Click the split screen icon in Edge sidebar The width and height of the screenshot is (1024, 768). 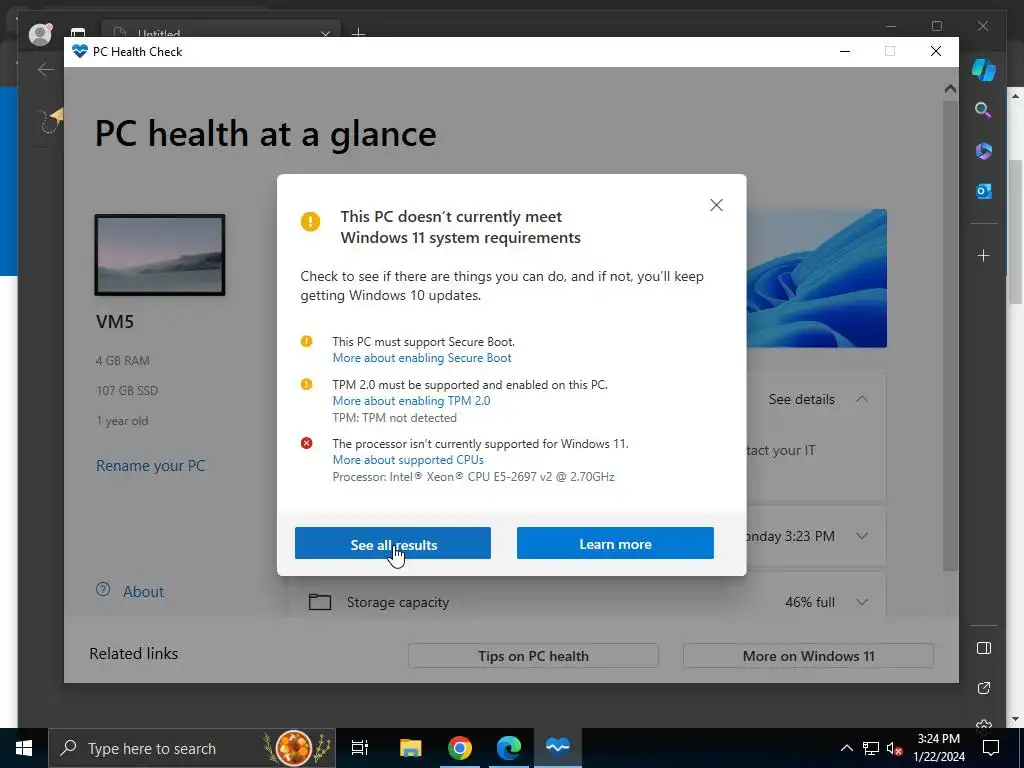point(984,648)
